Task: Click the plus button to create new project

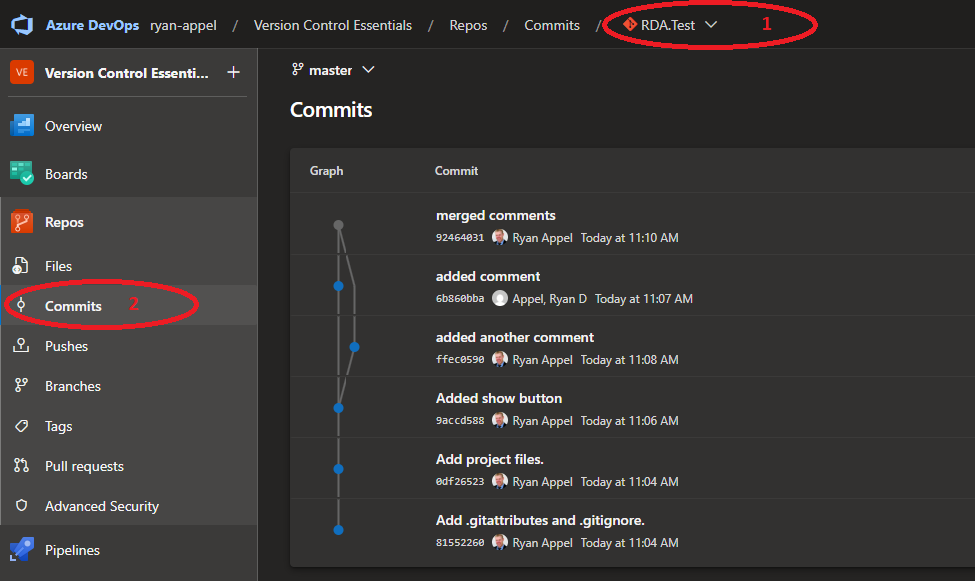Action: point(232,72)
